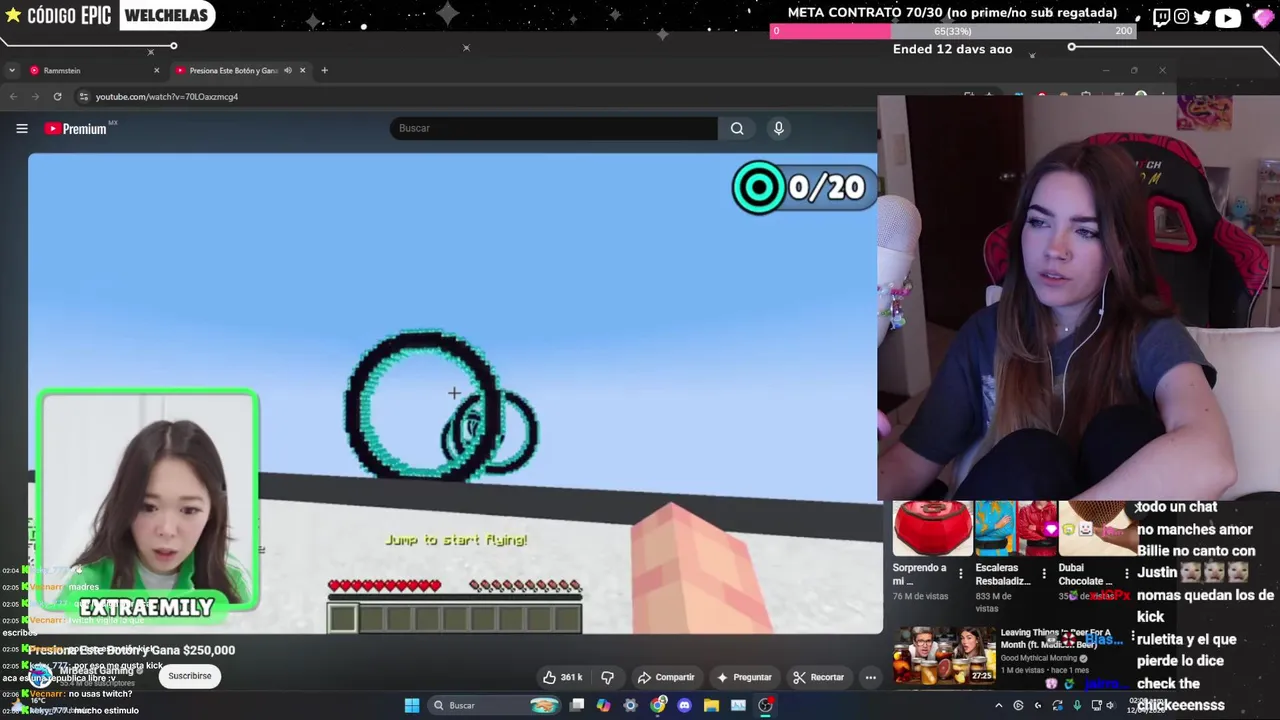The height and width of the screenshot is (720, 1280).
Task: Click the Windows taskbar Buscar search box
Action: [496, 705]
